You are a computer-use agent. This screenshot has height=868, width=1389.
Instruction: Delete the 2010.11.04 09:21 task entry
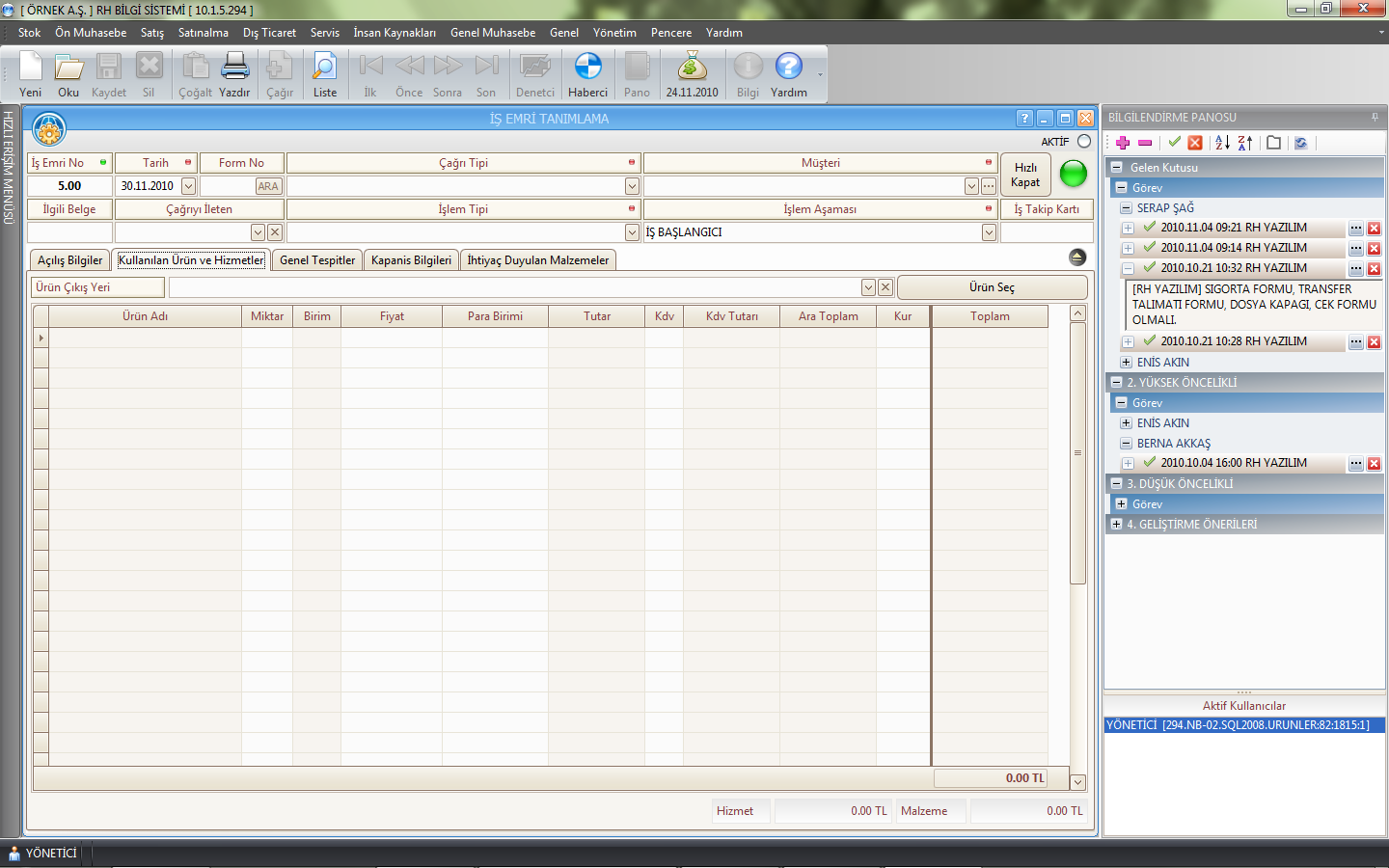click(x=1374, y=229)
